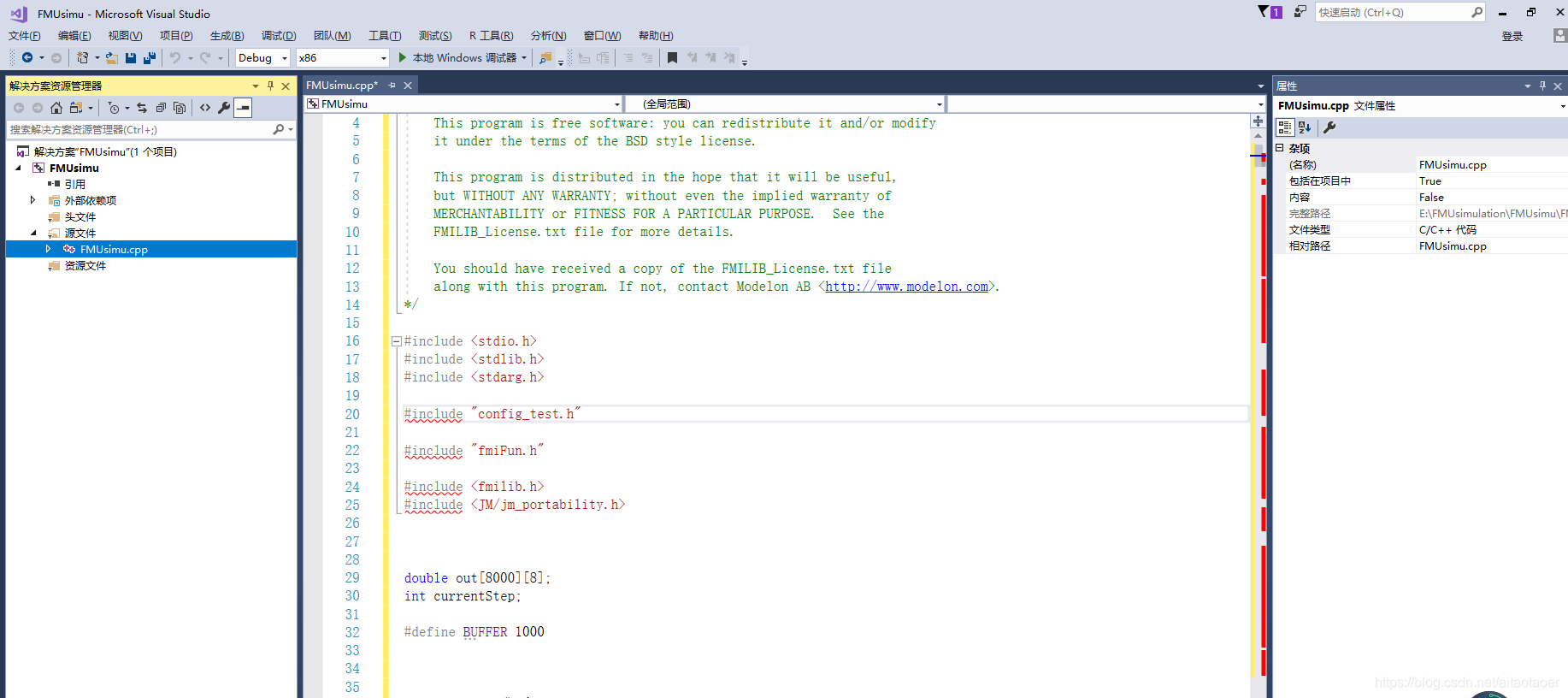Expand the 外部依赖项 tree node
The image size is (1568, 698).
pos(33,200)
